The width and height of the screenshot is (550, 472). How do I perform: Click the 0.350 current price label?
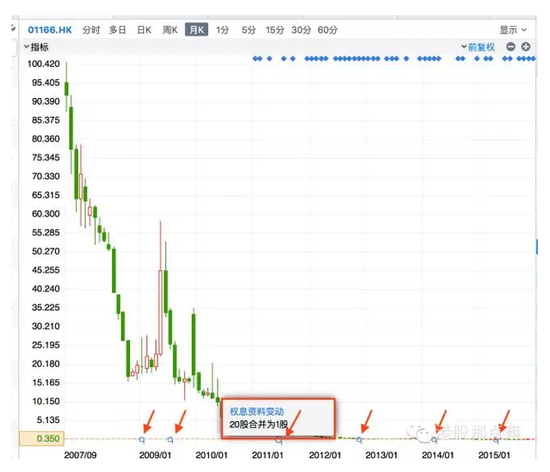click(x=42, y=438)
